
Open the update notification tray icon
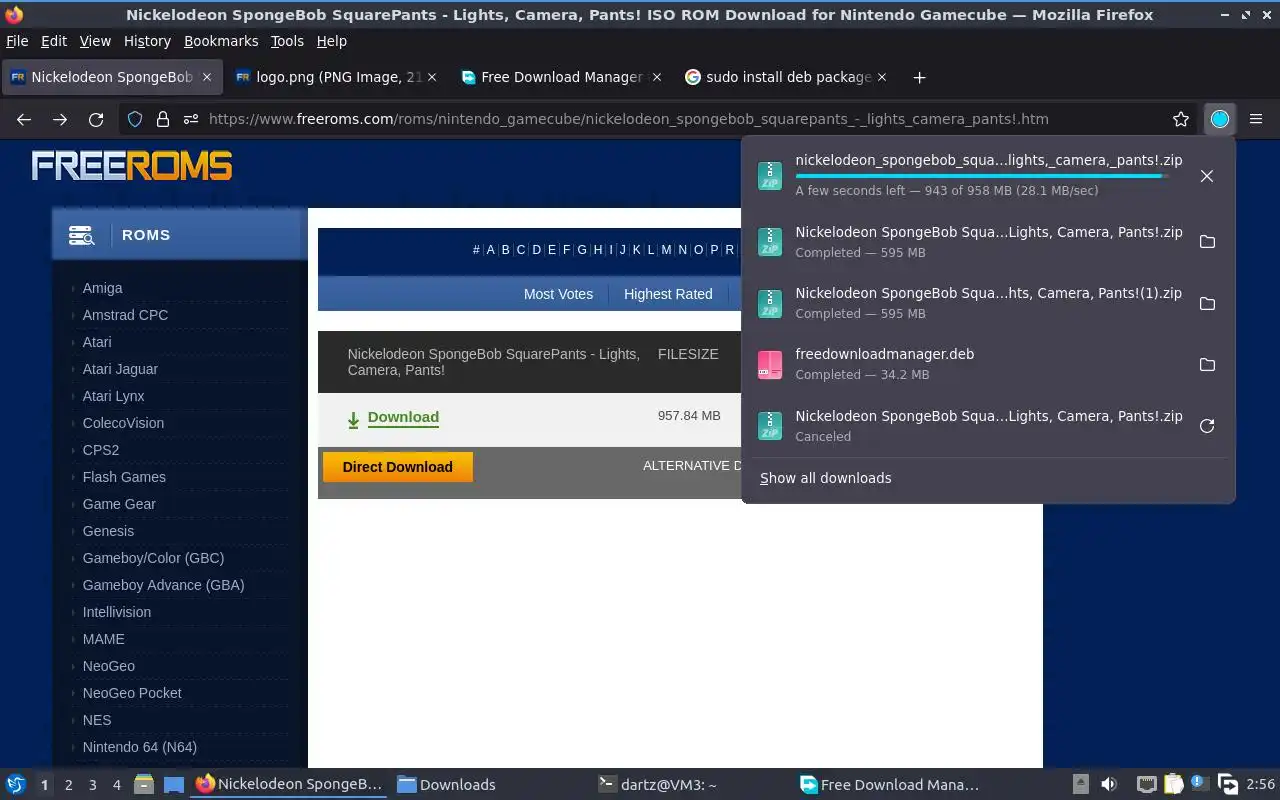(x=1199, y=785)
